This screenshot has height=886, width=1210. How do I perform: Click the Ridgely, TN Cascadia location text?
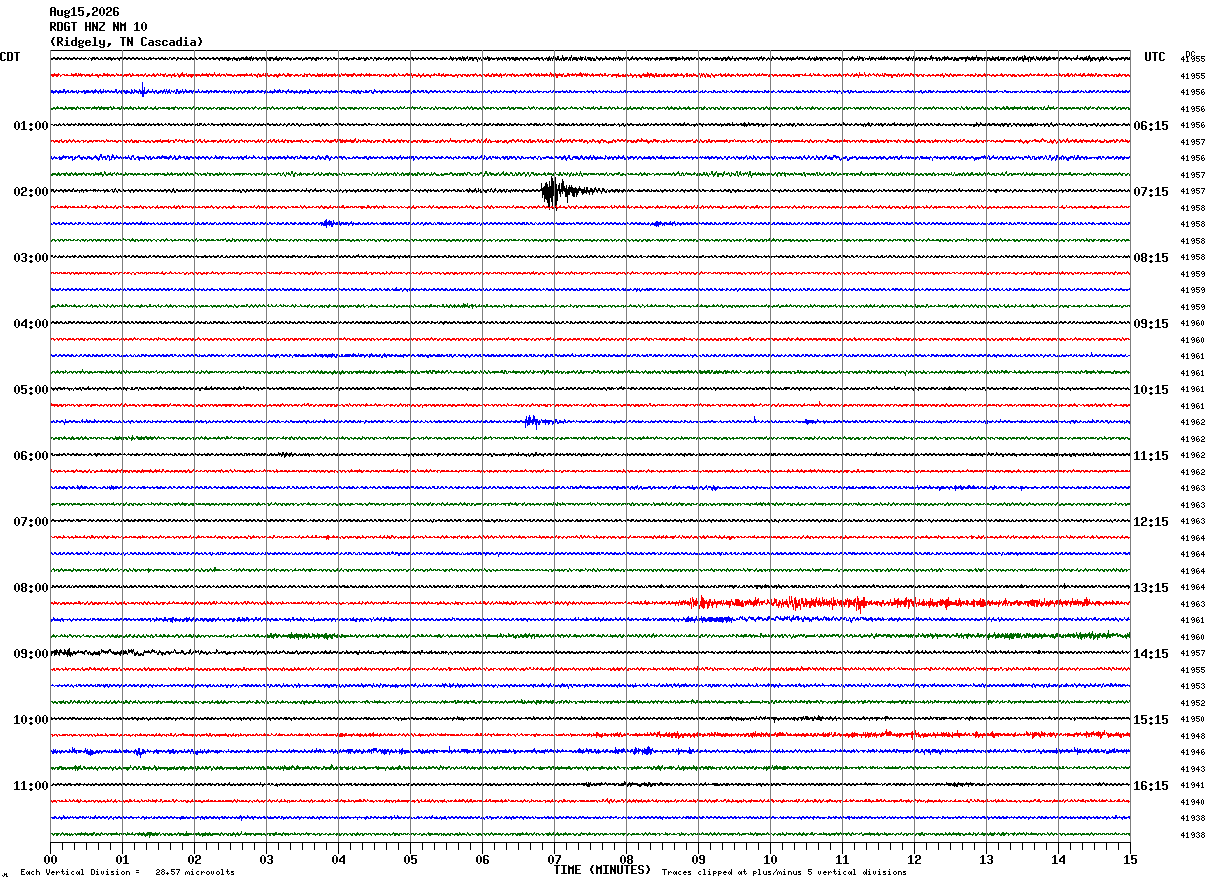pos(126,42)
